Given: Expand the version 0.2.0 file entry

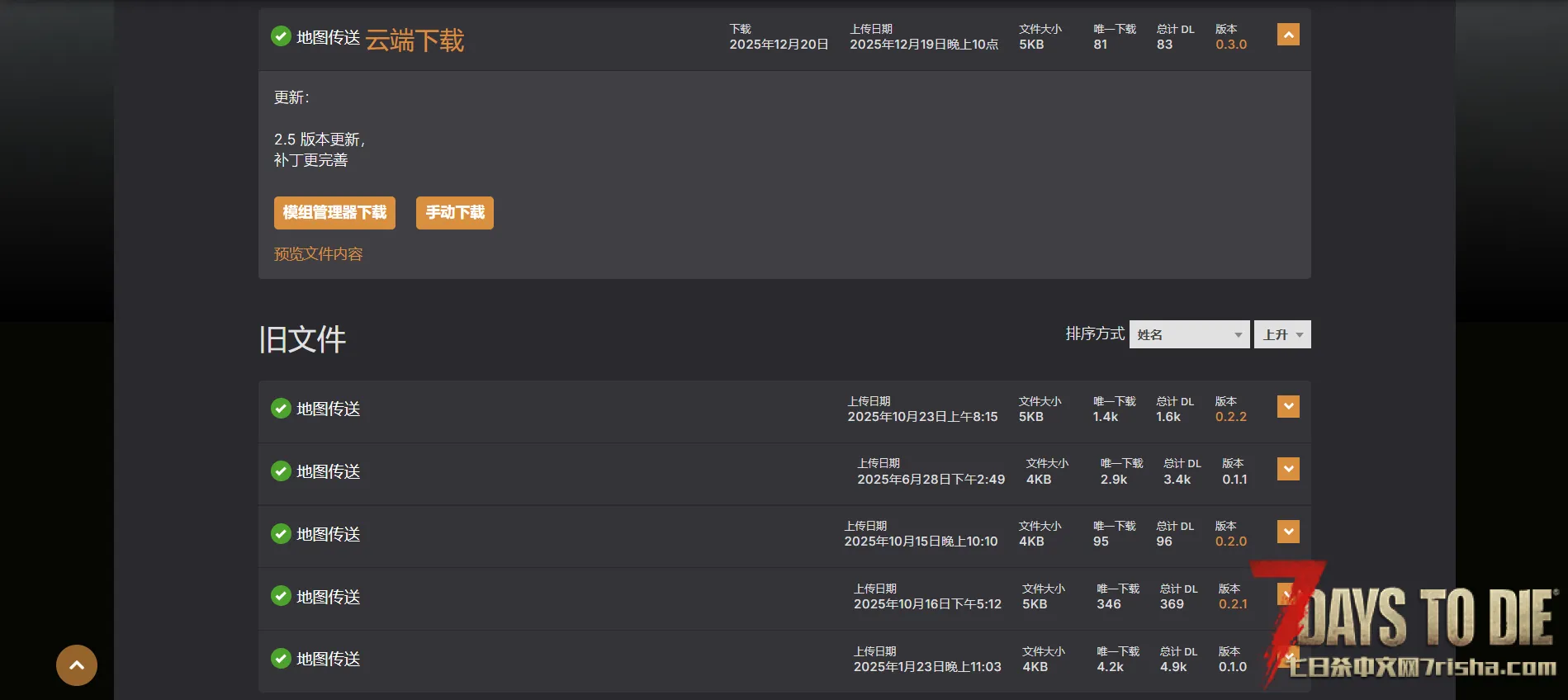Looking at the screenshot, I should coord(1287,532).
